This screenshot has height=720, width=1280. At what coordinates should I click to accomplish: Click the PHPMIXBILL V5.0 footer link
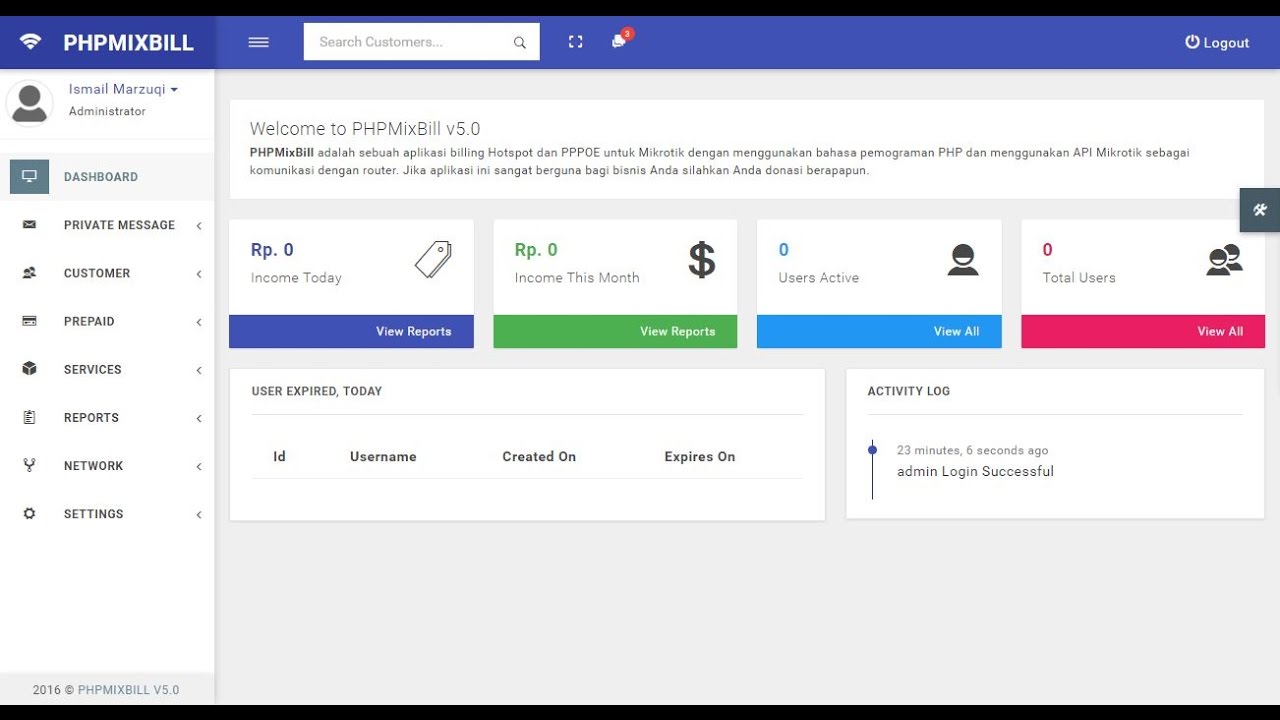pos(128,690)
